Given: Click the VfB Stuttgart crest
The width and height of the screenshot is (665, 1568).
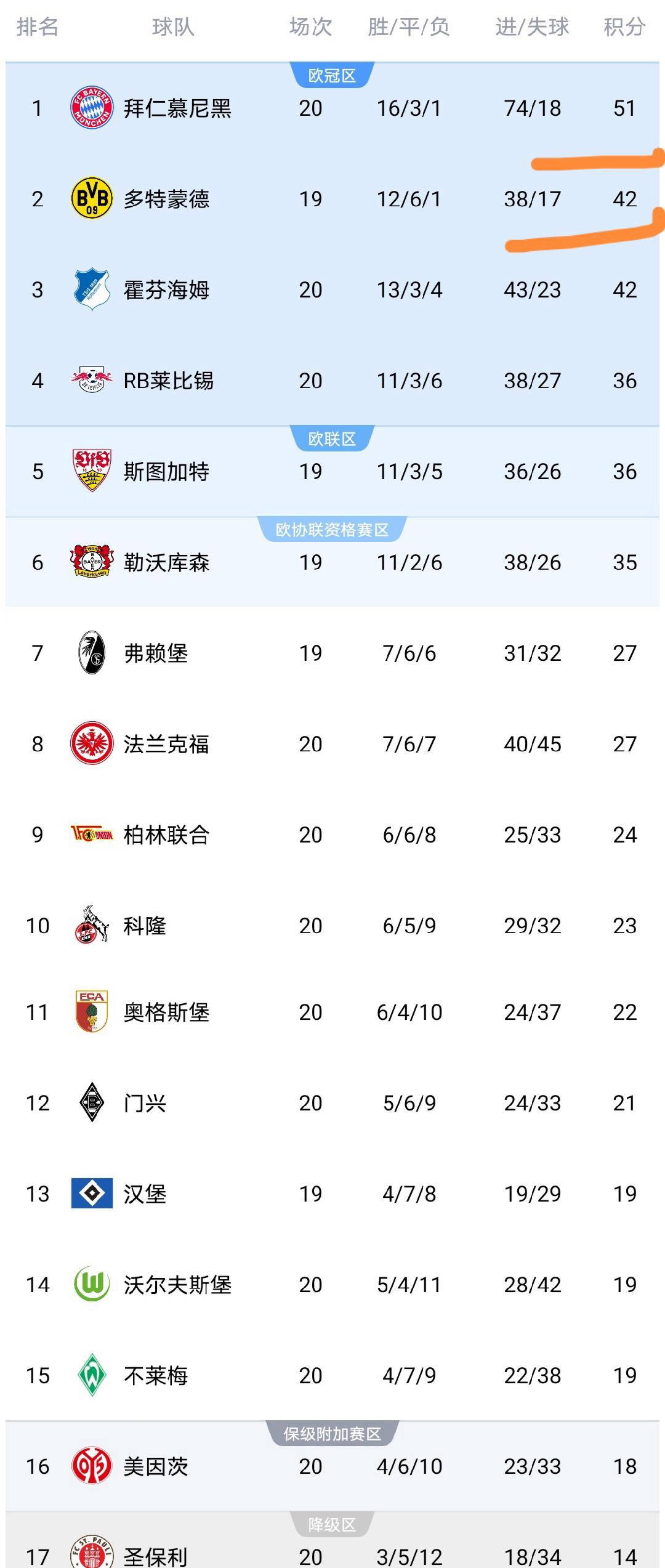Looking at the screenshot, I should tap(92, 471).
